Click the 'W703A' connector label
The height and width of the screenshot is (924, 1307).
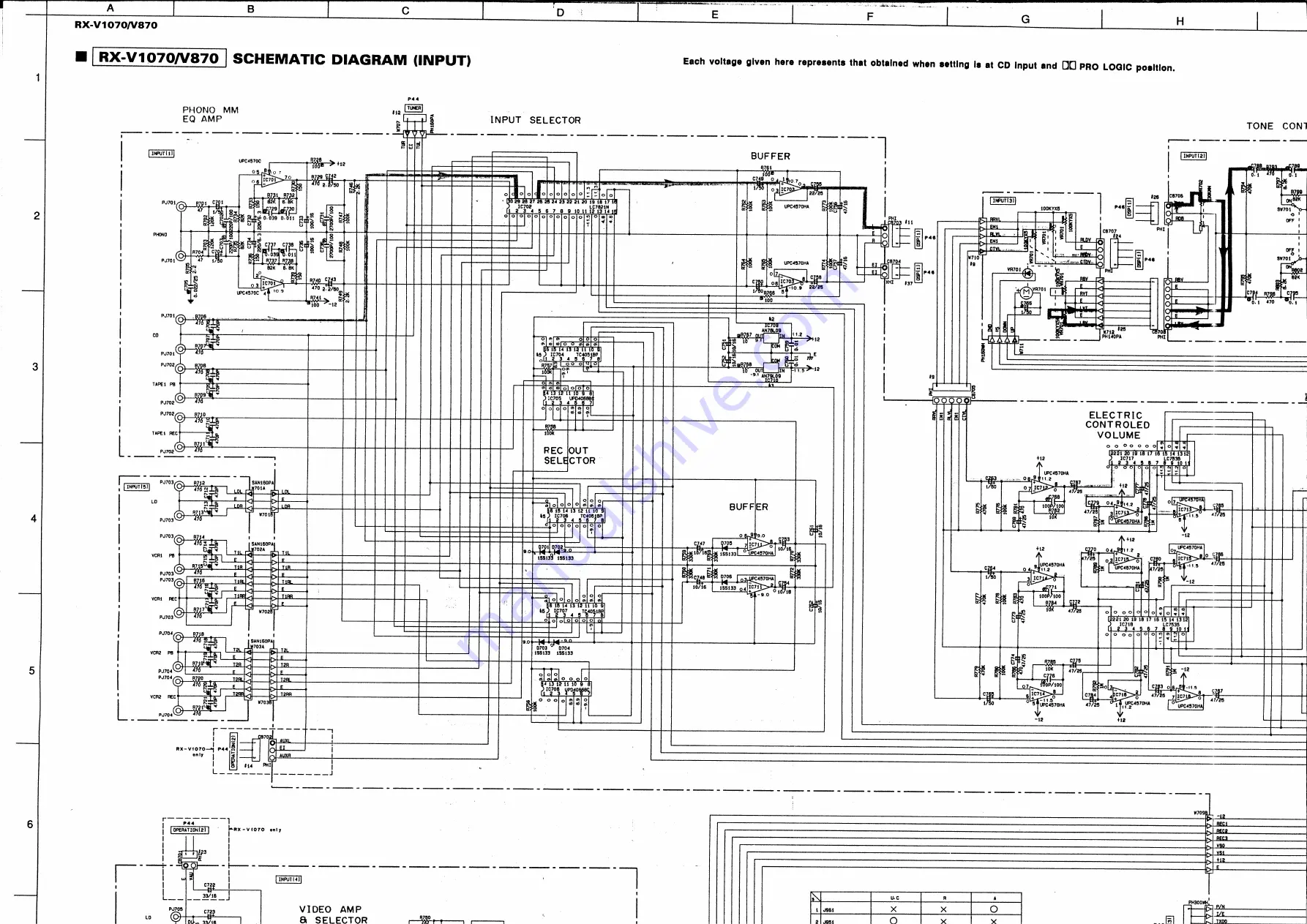click(x=258, y=647)
